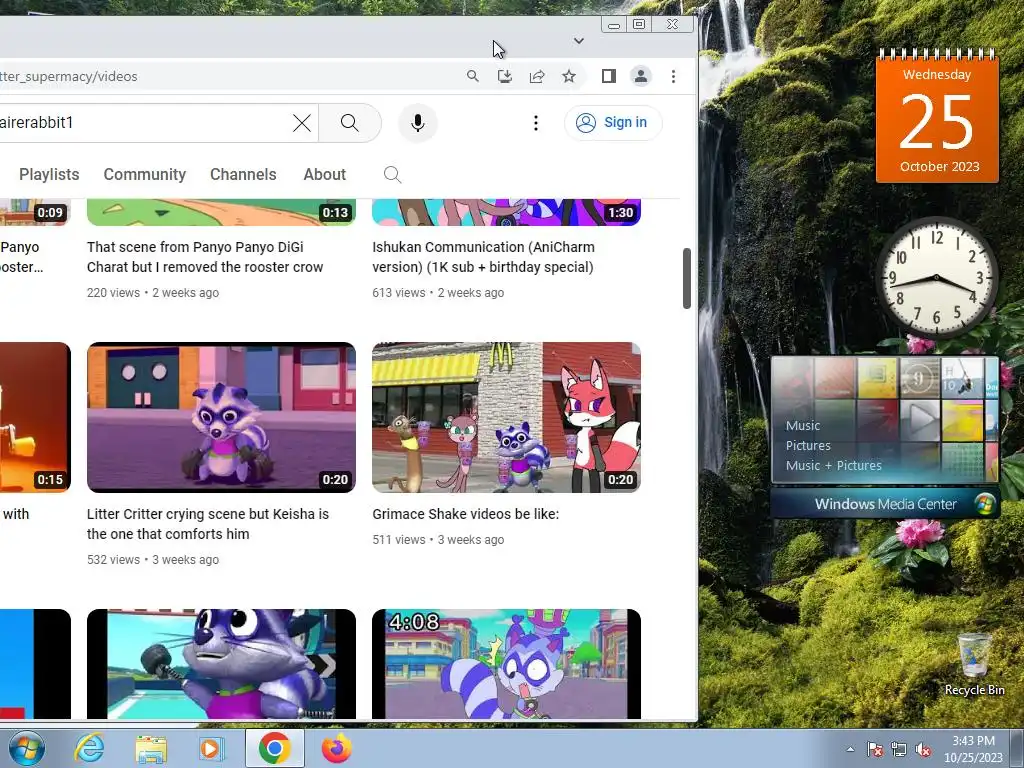Click the play tile in Media Center gadget
Screen dimensions: 1024x768
click(920, 420)
